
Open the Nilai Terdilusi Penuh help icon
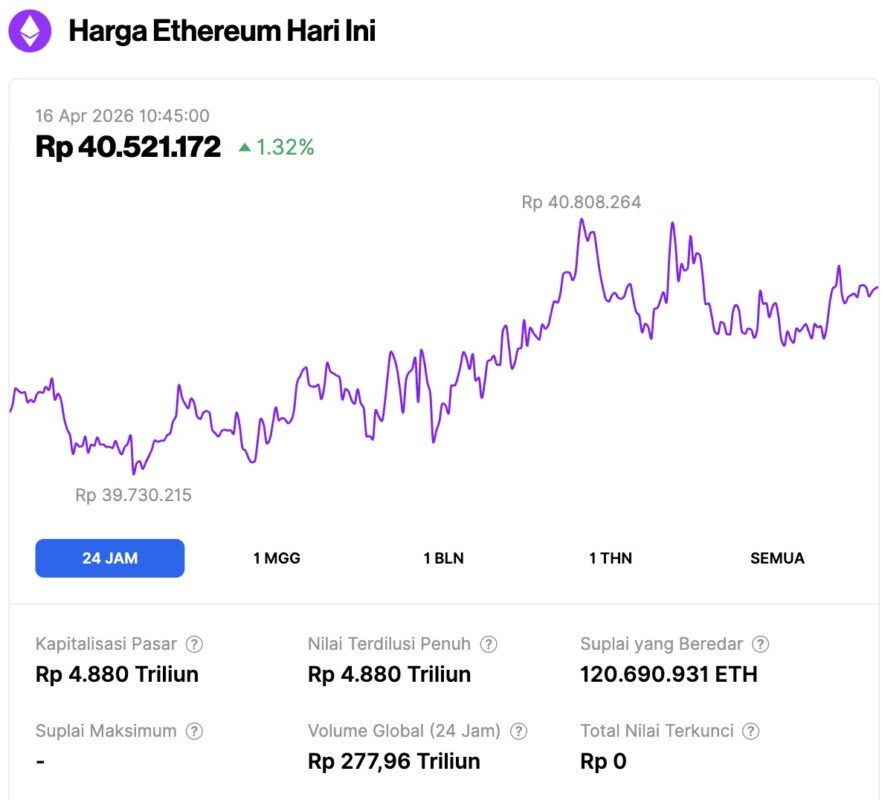click(x=489, y=644)
